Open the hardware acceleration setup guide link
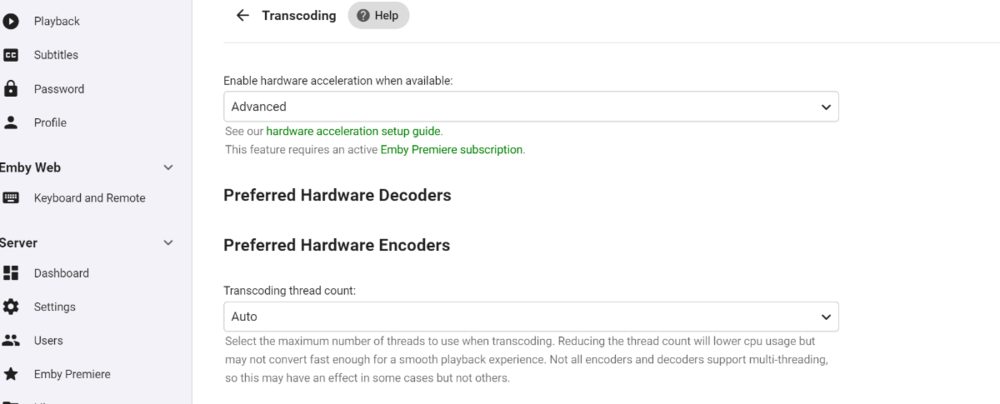The height and width of the screenshot is (404, 1000). click(353, 131)
